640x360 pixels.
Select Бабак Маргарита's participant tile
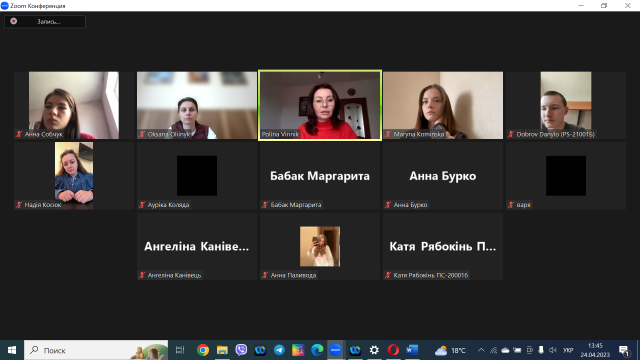320,176
